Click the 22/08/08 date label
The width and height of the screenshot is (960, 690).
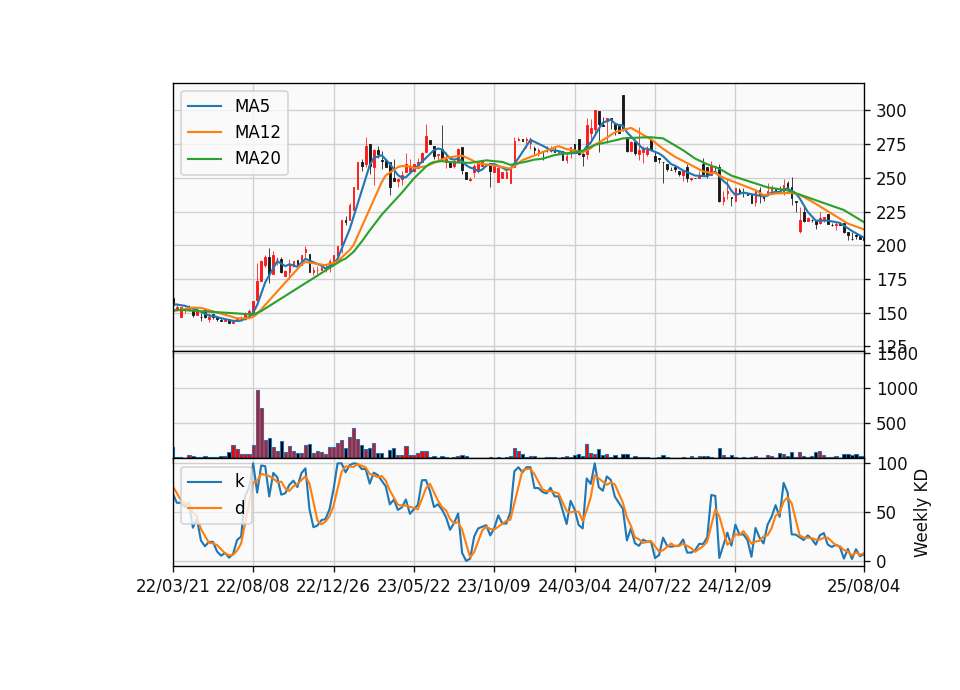[253, 586]
